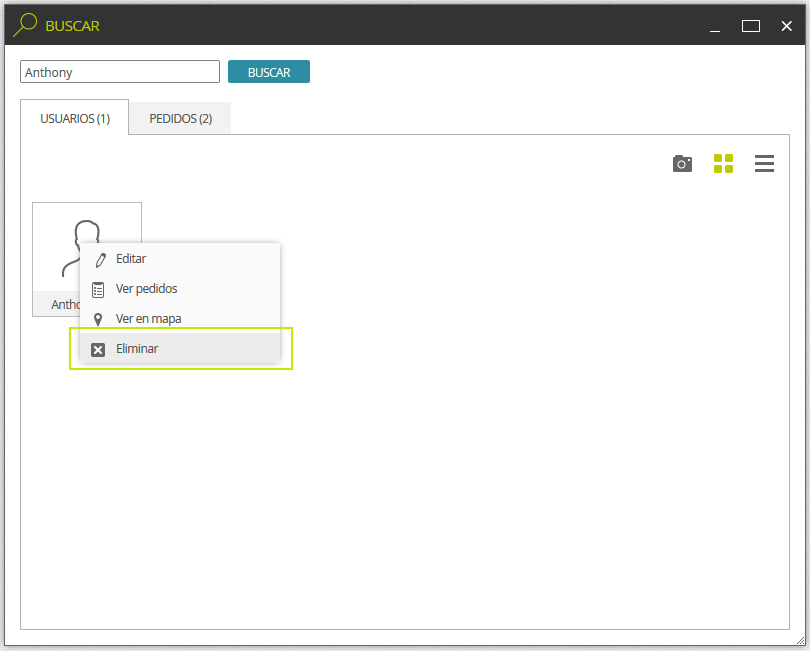Click the order list icon beside Ver pedidos
The width and height of the screenshot is (810, 651).
click(x=98, y=290)
